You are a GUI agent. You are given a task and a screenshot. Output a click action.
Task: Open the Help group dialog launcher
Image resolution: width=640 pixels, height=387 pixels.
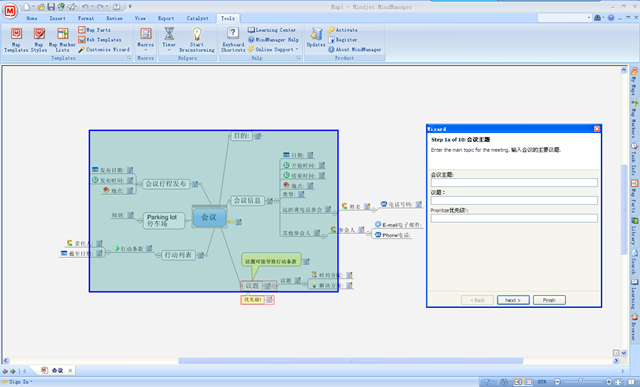[x=299, y=58]
